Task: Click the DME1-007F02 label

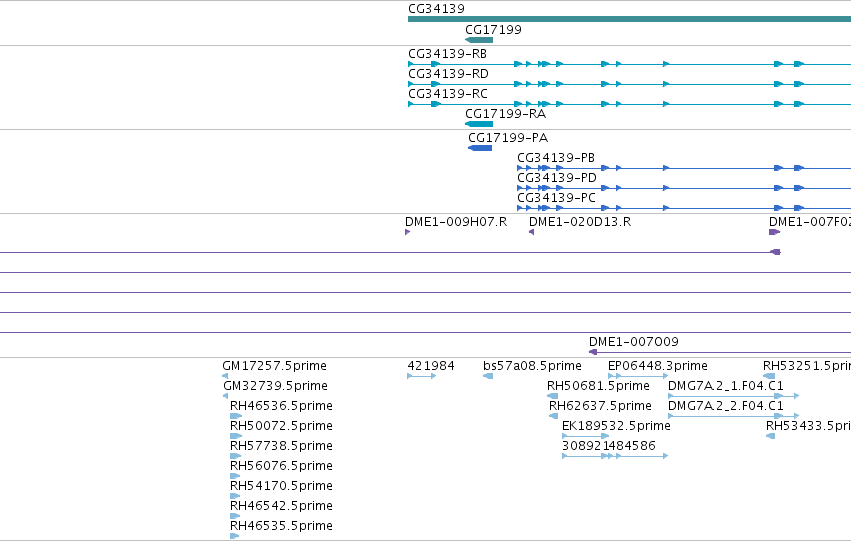Action: point(810,222)
